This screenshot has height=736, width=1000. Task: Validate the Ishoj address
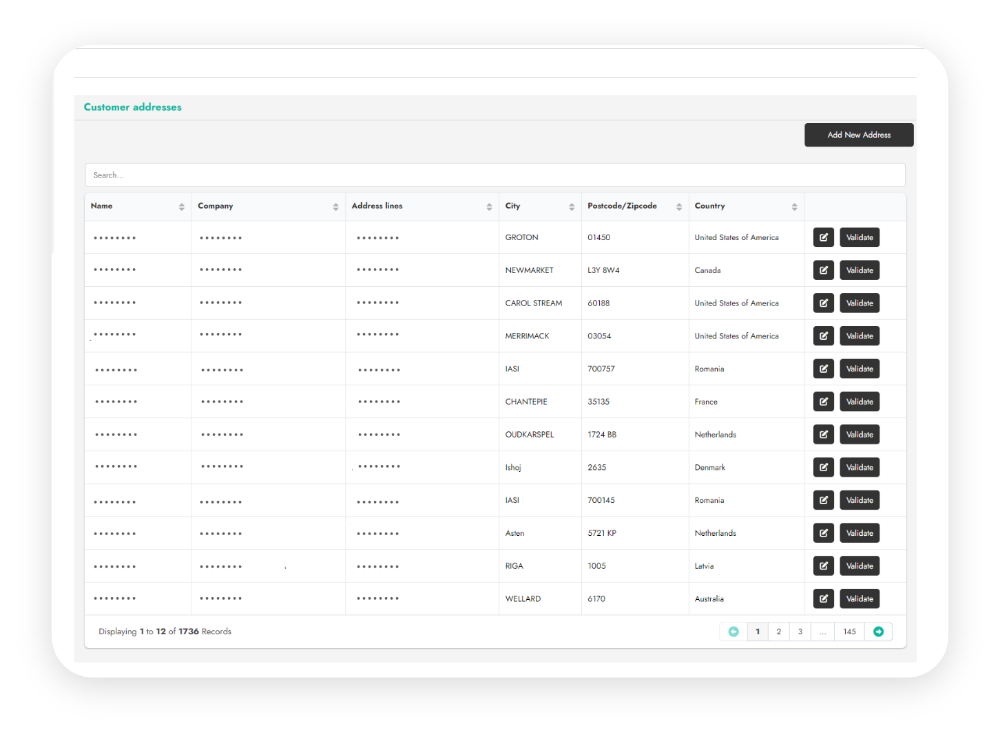(x=860, y=467)
